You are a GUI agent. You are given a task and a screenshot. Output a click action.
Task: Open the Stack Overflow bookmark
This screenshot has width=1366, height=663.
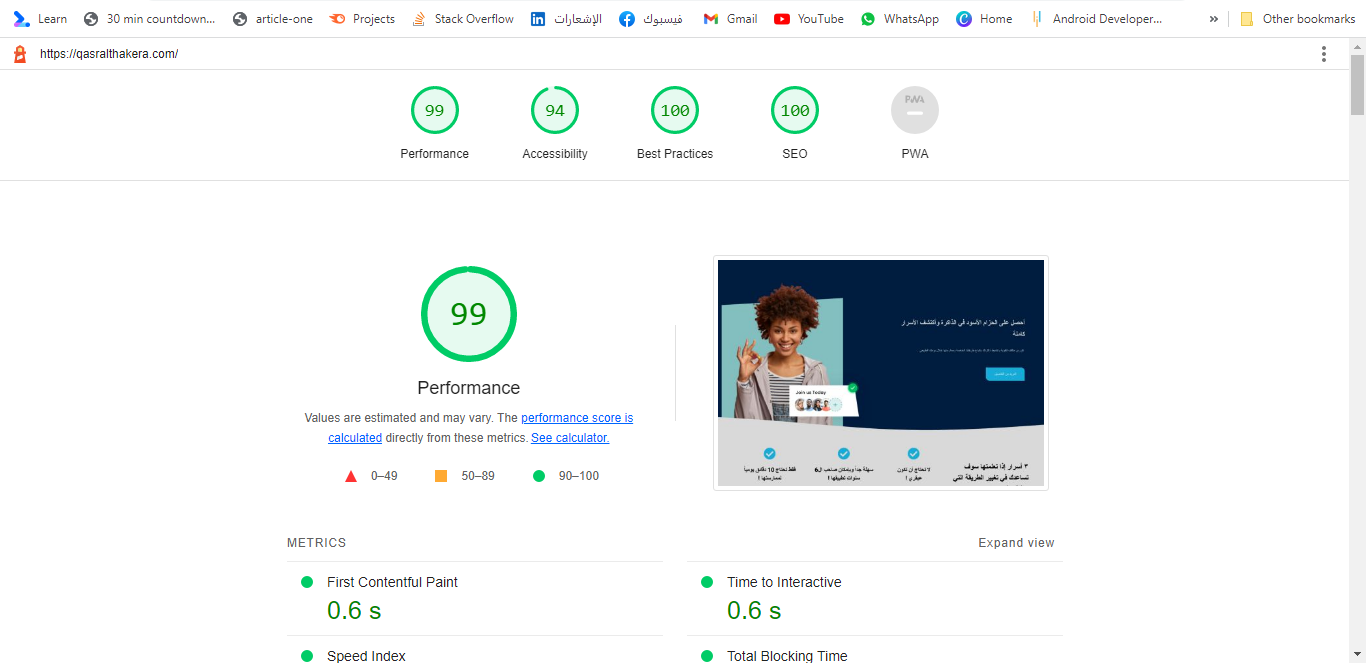click(x=463, y=19)
